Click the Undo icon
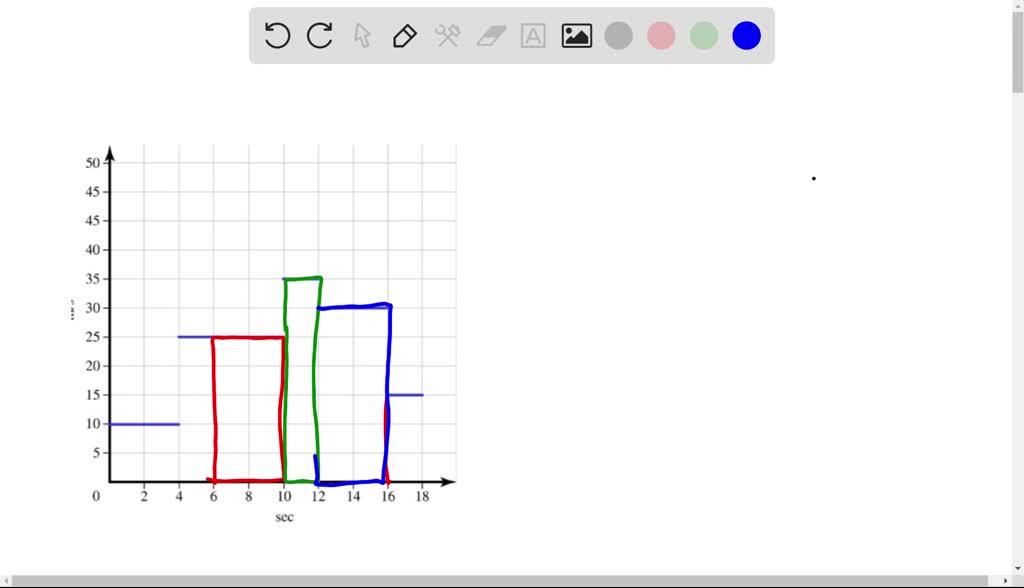The image size is (1024, 588). (x=275, y=35)
